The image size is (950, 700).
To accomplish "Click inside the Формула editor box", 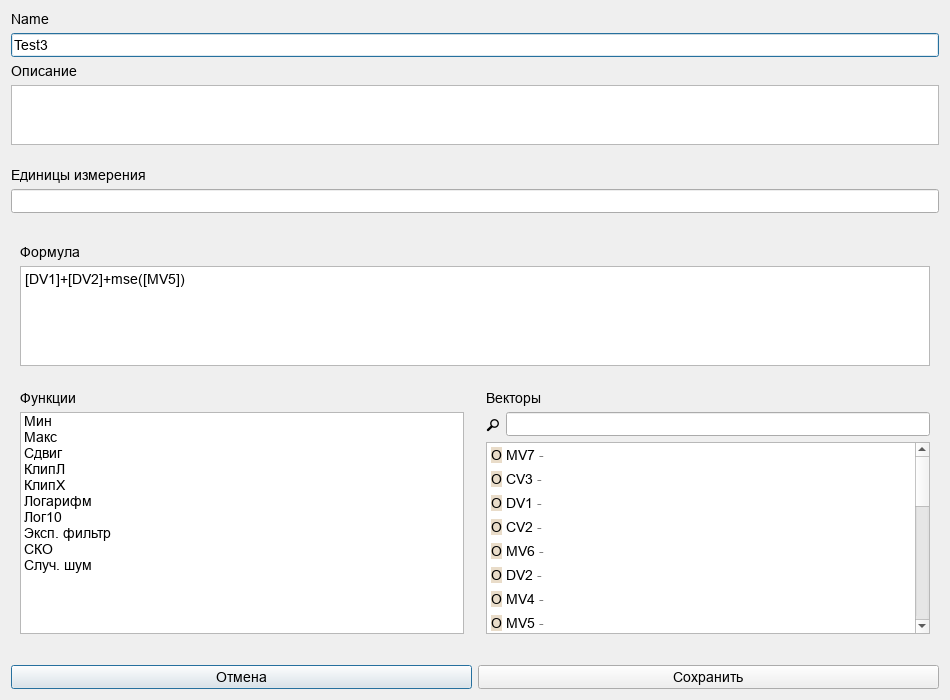I will click(475, 316).
